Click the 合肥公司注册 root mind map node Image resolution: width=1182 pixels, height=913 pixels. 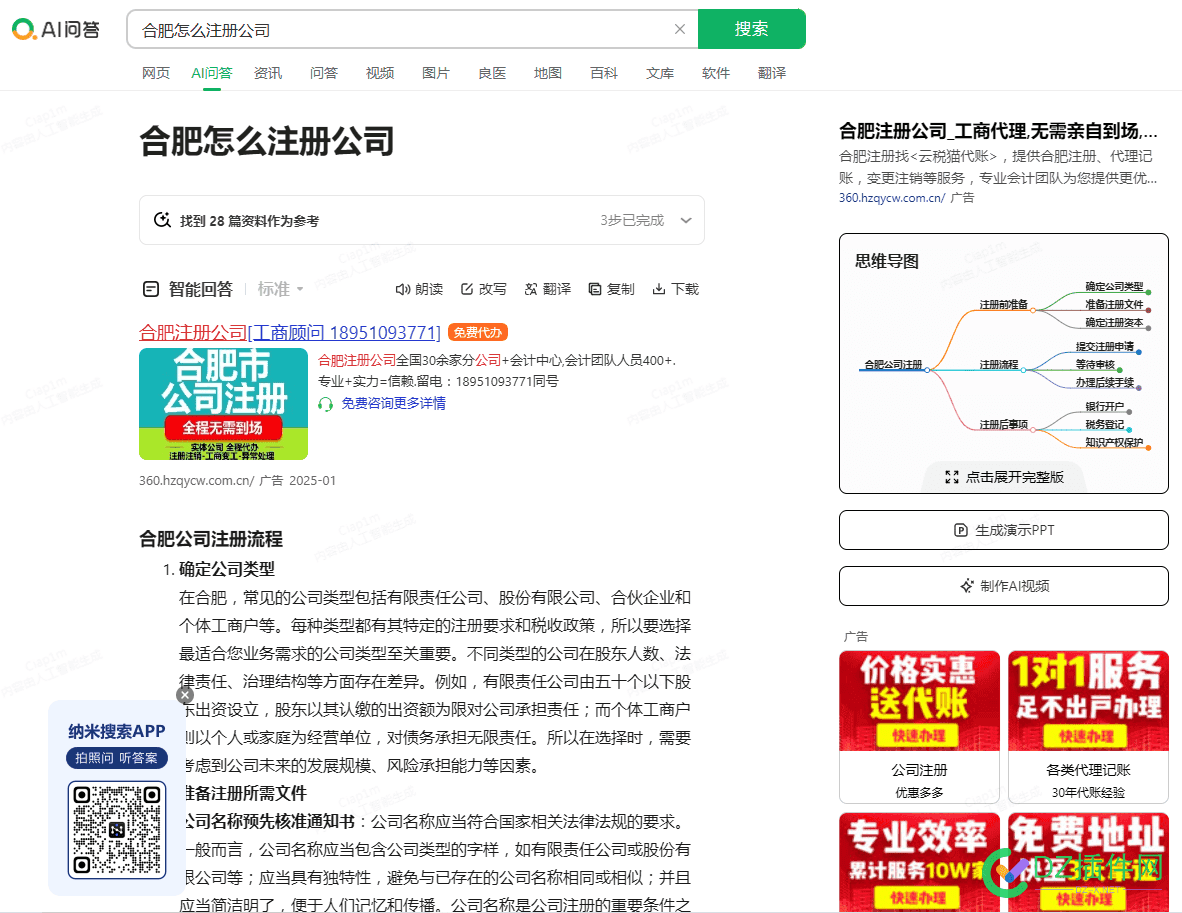click(x=893, y=364)
